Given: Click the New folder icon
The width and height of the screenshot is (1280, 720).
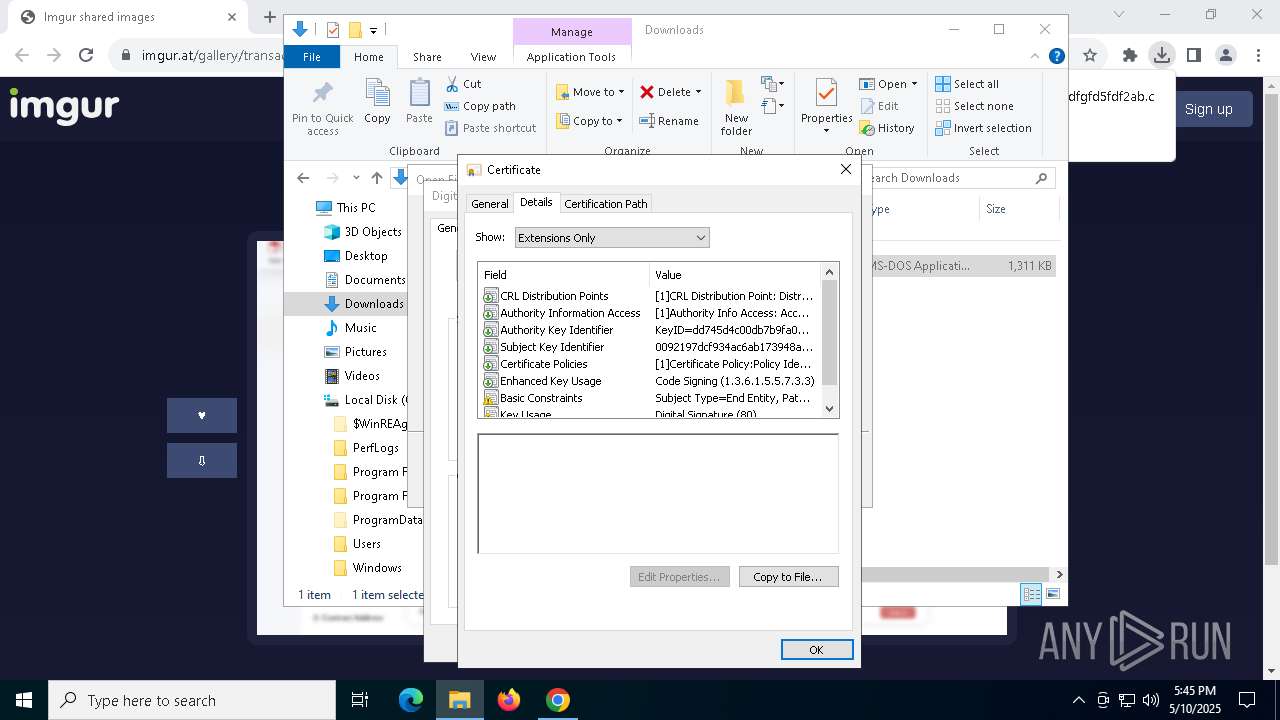Looking at the screenshot, I should (x=735, y=93).
